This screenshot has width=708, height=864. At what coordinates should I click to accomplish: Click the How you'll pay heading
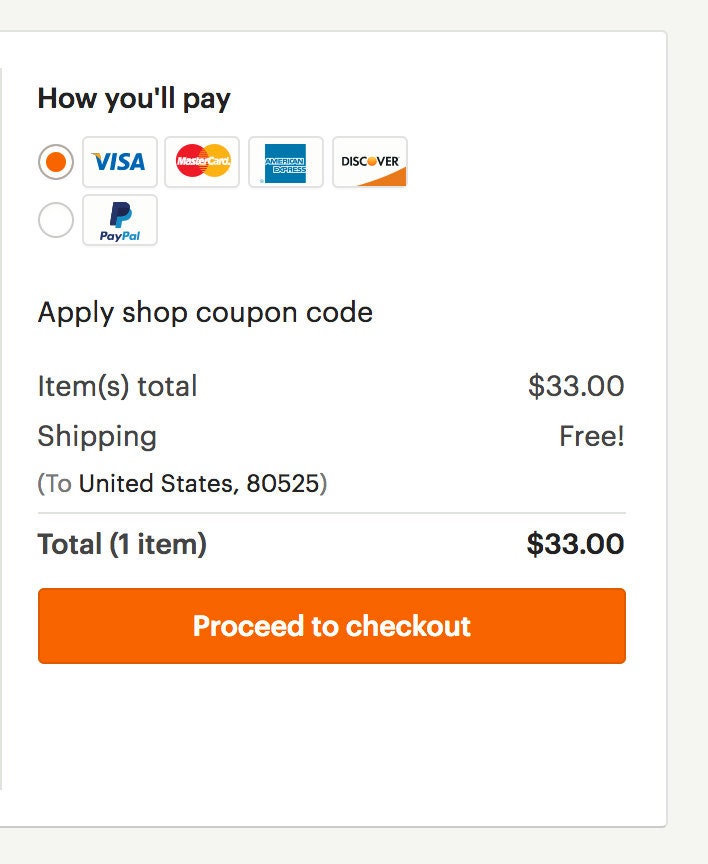pos(134,99)
